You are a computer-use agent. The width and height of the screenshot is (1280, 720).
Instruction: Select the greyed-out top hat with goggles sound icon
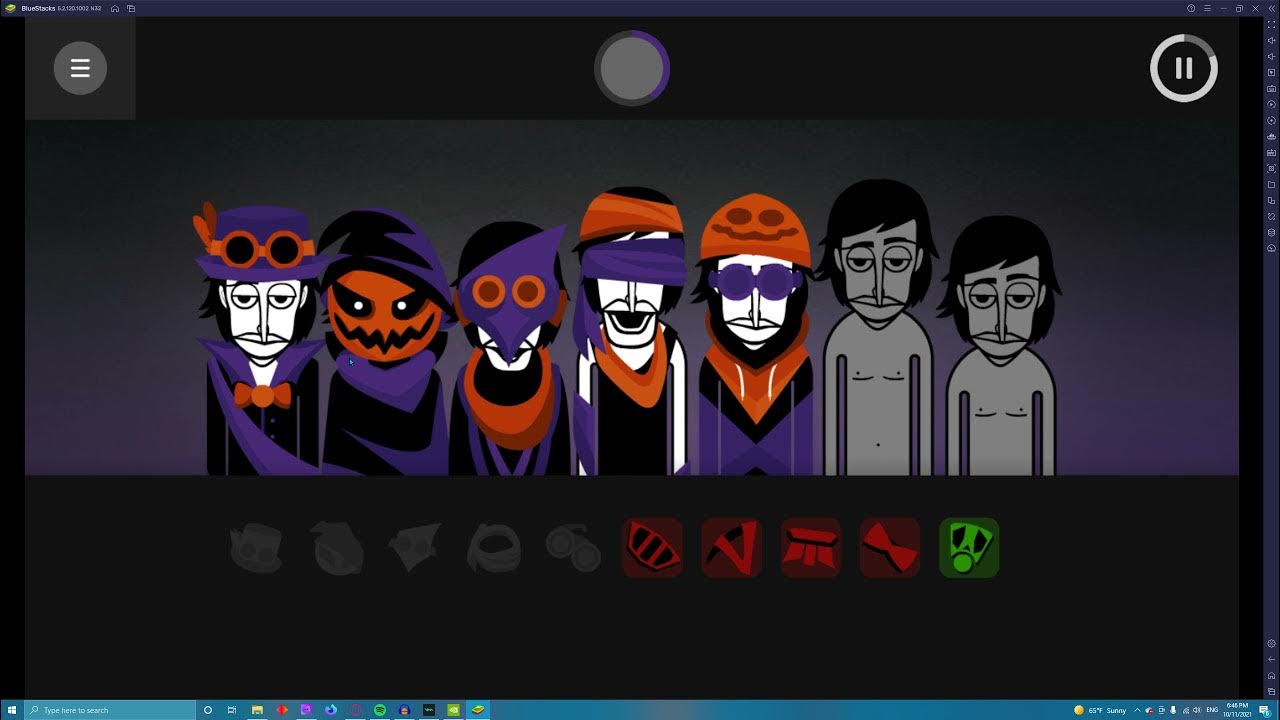[x=256, y=548]
